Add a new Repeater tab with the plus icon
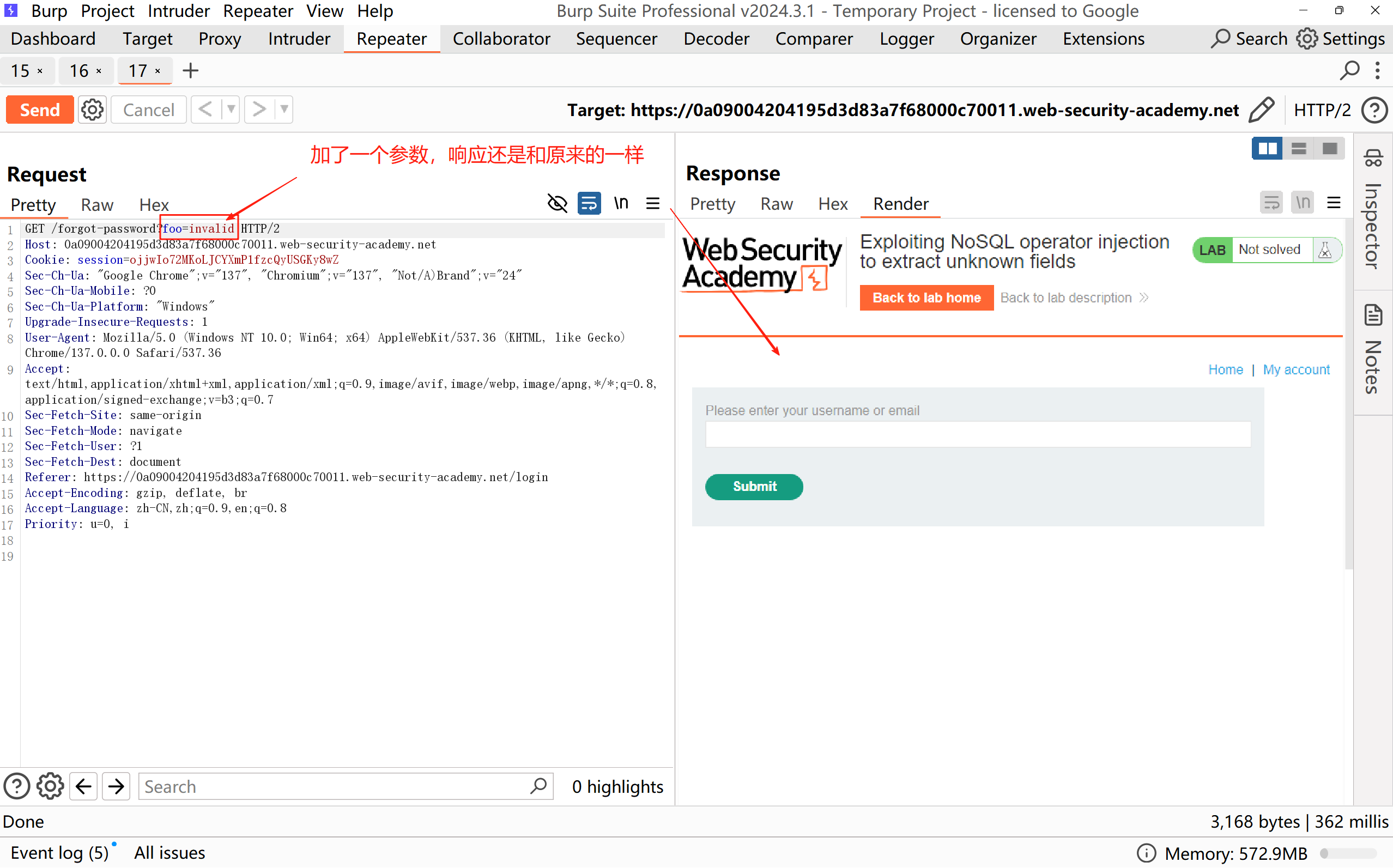 (190, 71)
